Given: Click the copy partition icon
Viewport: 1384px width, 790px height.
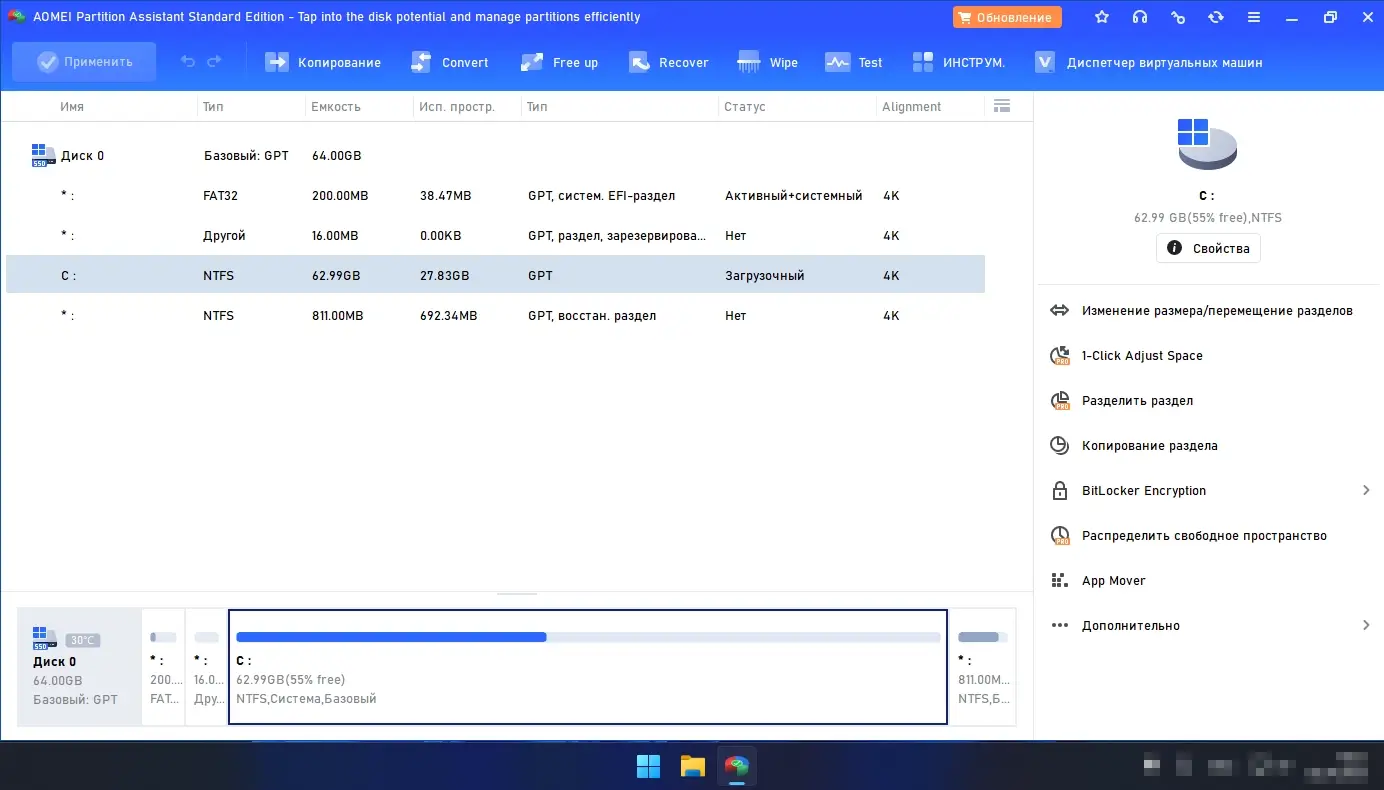Looking at the screenshot, I should pos(1060,446).
